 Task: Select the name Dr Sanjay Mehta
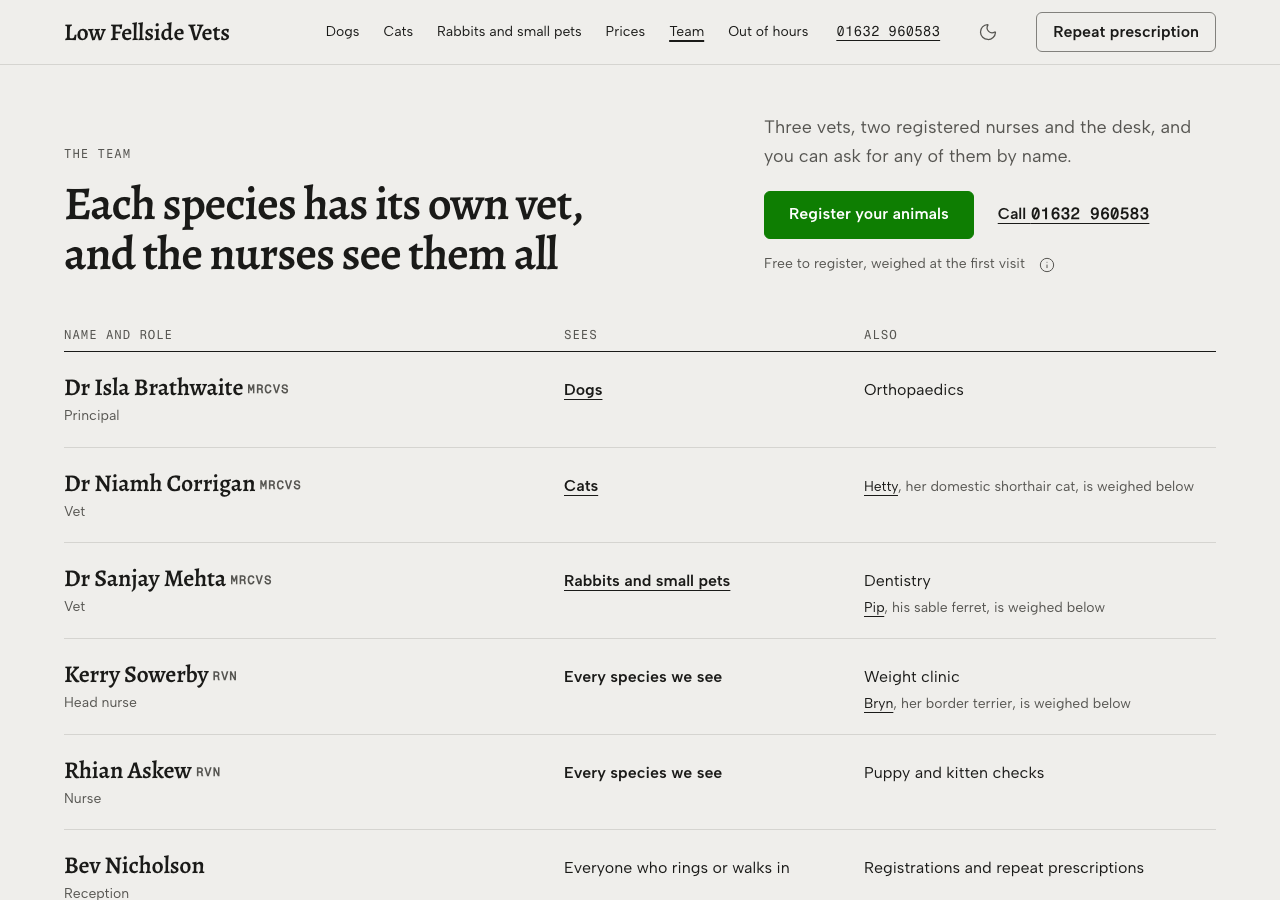point(145,579)
